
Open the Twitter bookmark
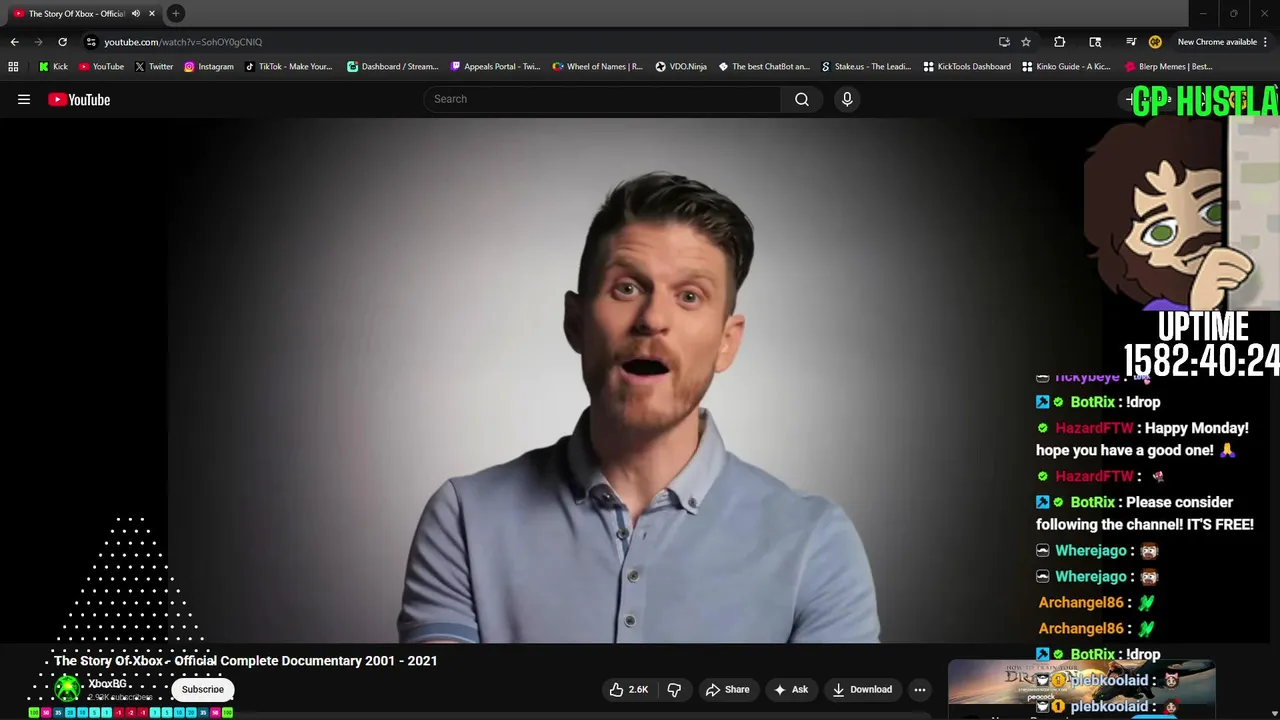coord(154,66)
